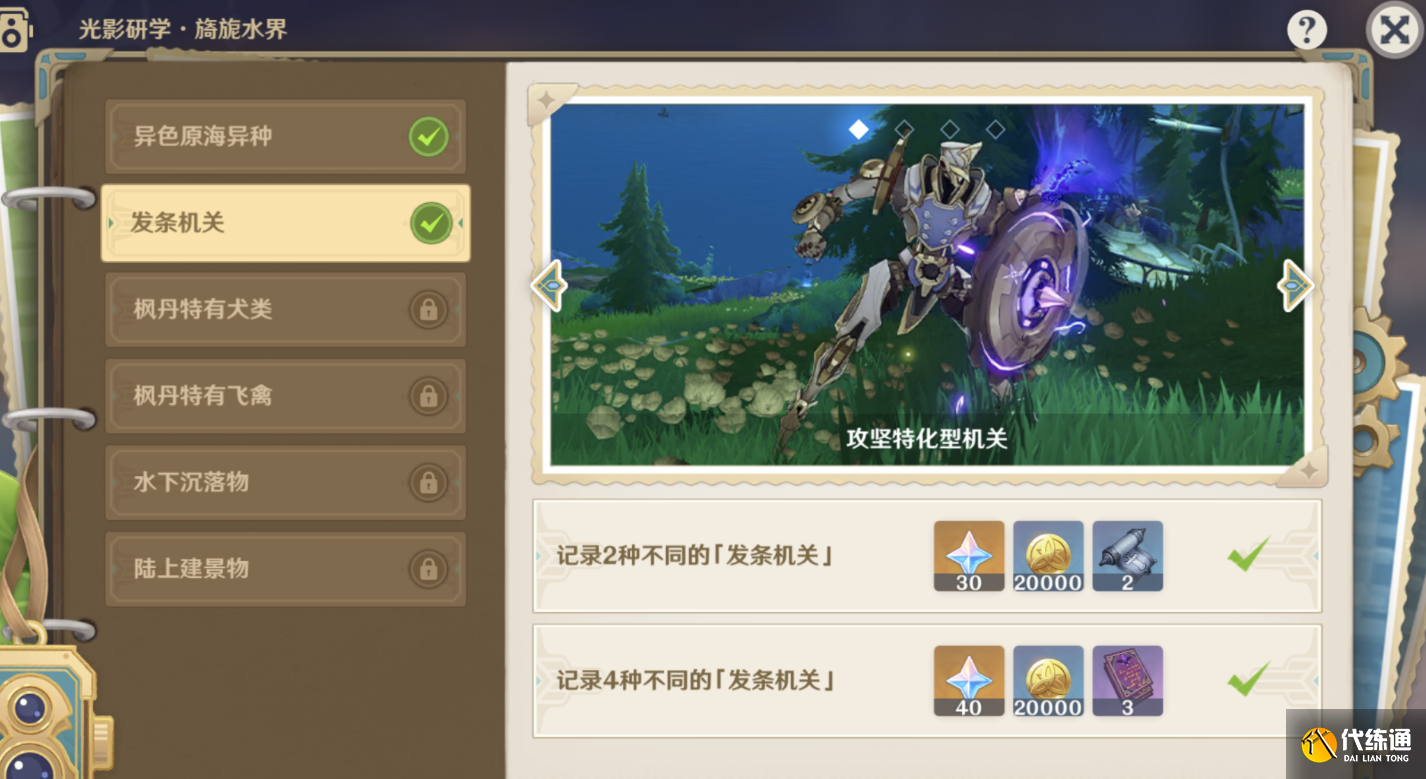Click the green checkmark on 发条机关 entry

pos(431,224)
